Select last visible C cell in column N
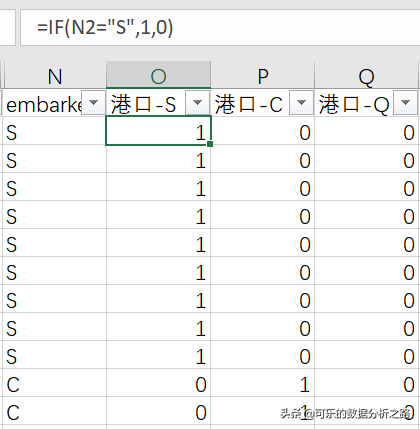This screenshot has width=420, height=429. point(55,411)
